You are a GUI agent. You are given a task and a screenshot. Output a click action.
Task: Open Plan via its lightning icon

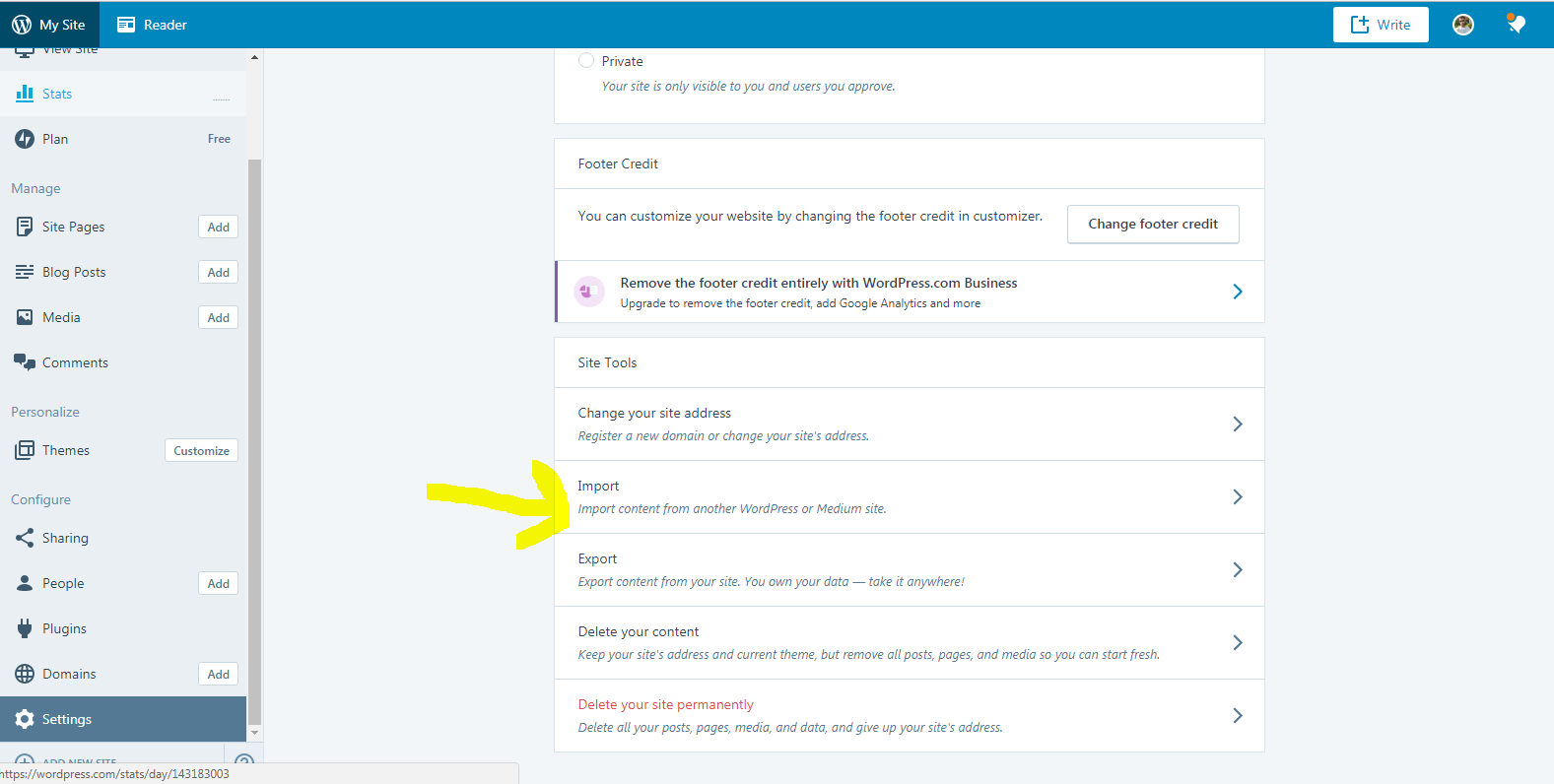pyautogui.click(x=25, y=139)
